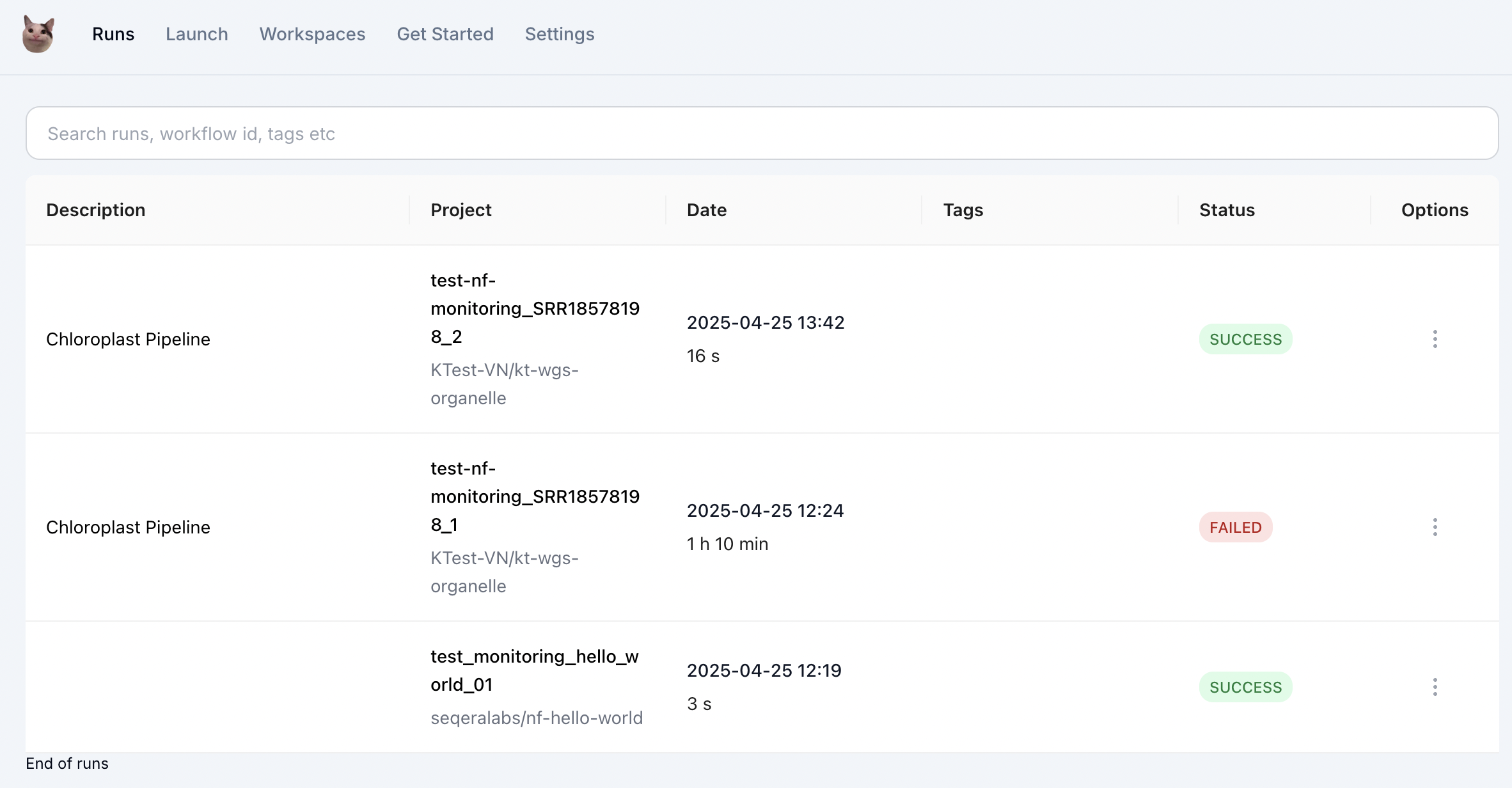Open the Get Started tab

point(445,34)
